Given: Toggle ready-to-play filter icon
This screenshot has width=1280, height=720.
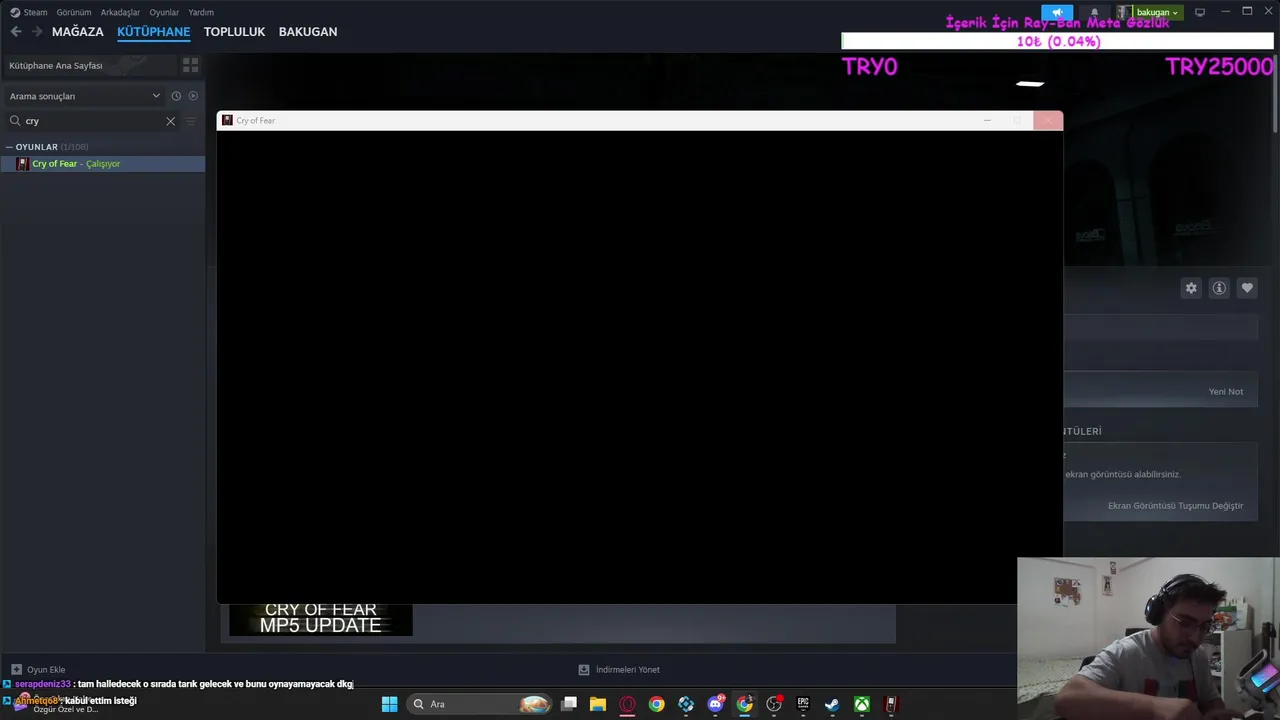Looking at the screenshot, I should click(193, 96).
